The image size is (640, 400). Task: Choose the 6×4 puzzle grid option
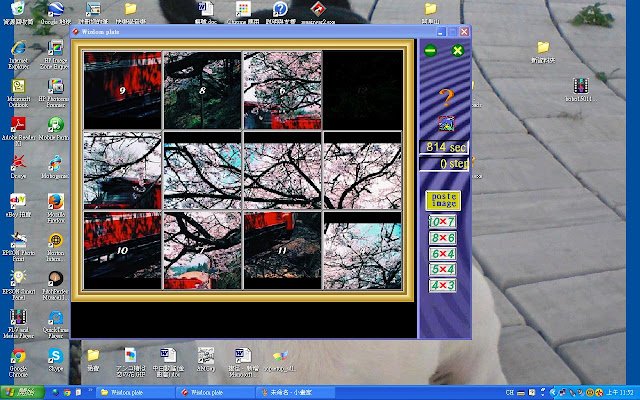pos(442,254)
